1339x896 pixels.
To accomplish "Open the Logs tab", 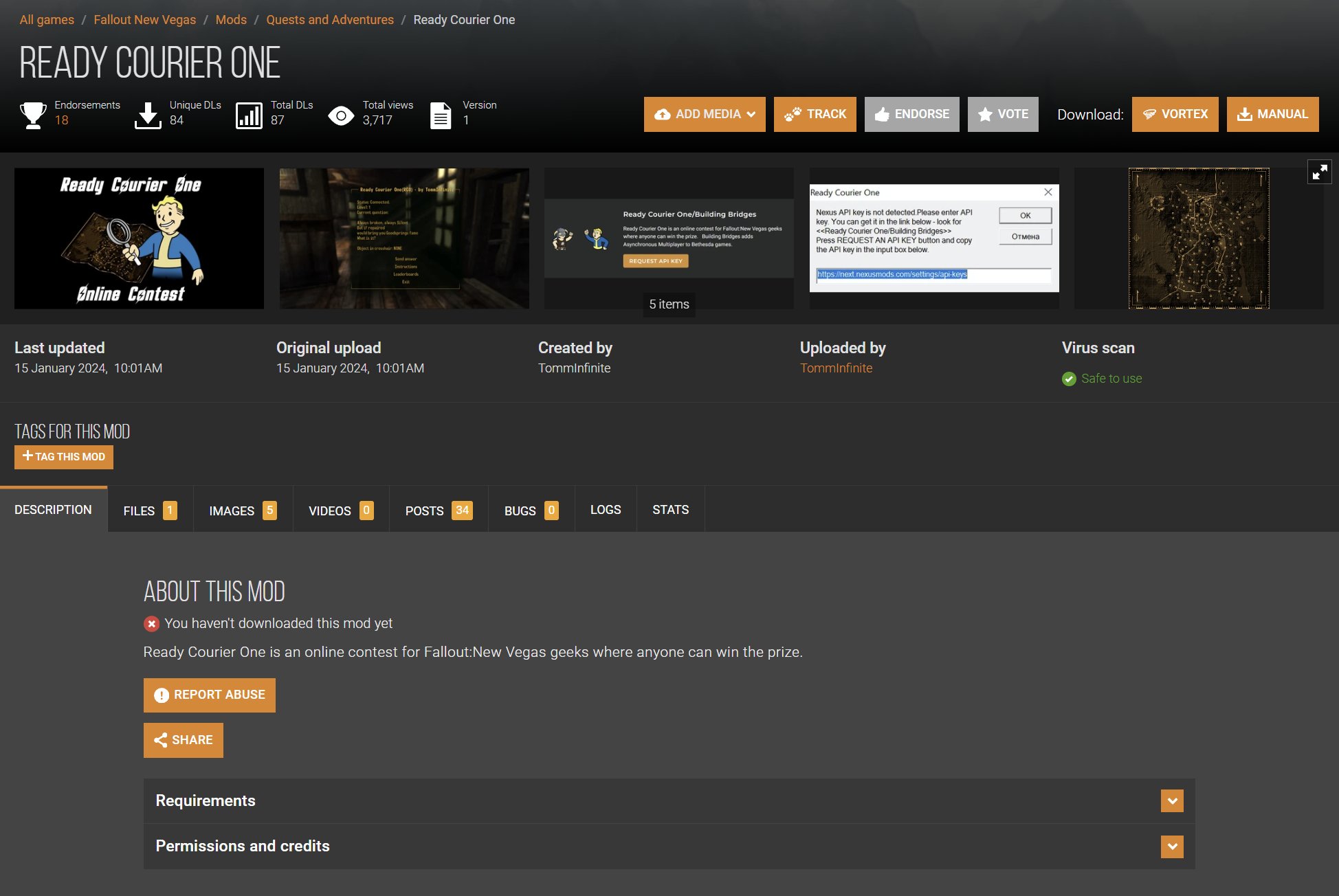I will click(606, 510).
